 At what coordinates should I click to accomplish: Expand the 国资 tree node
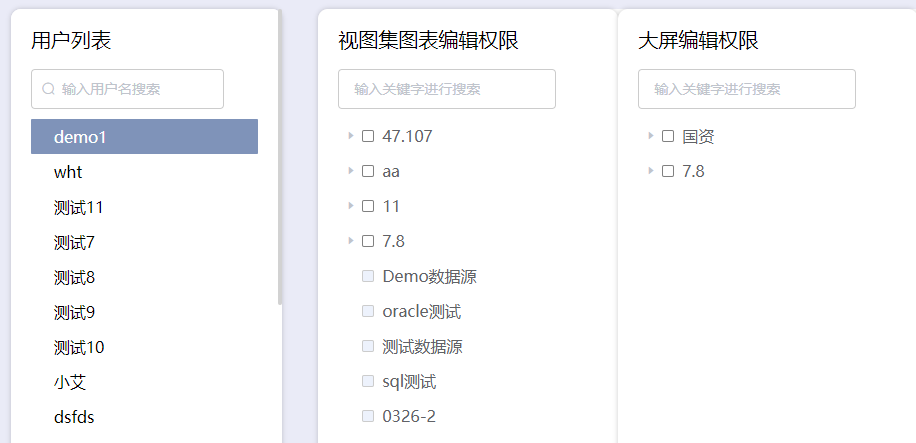point(651,136)
